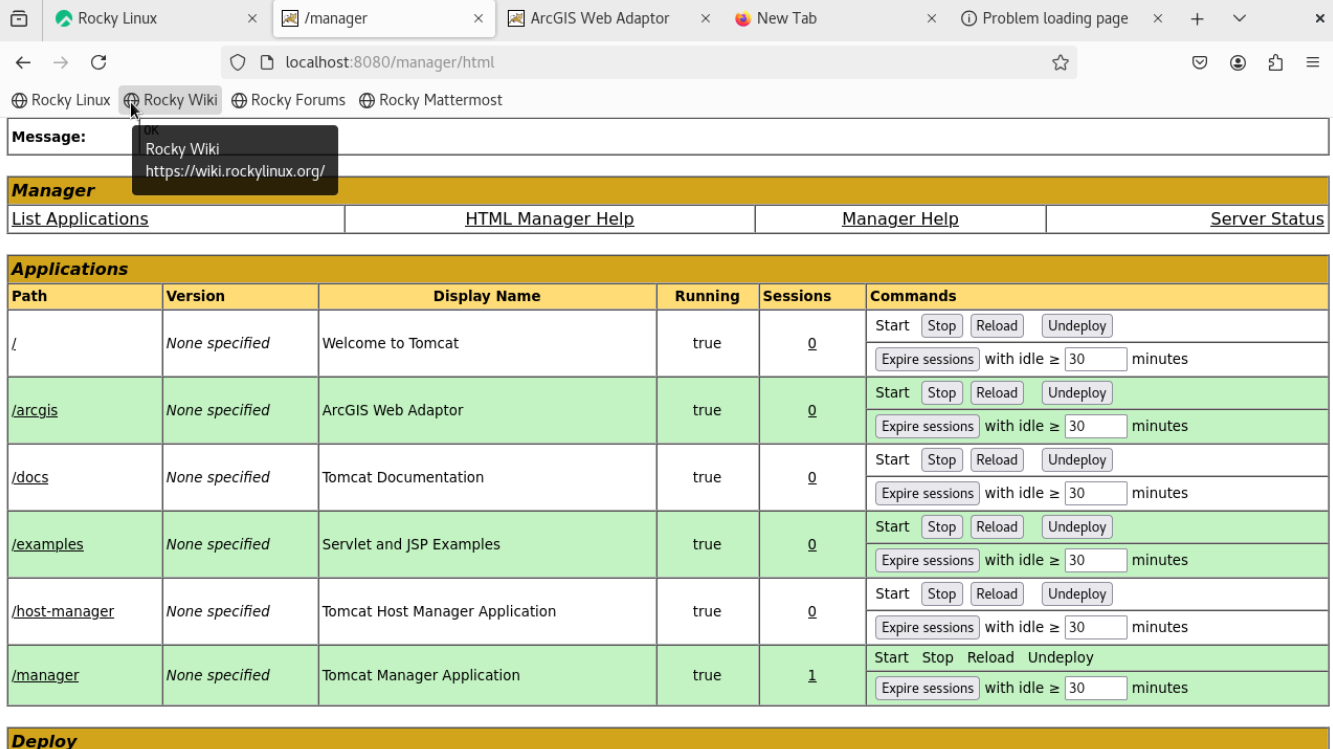Switch to the Rocky Linux tab

(x=156, y=18)
